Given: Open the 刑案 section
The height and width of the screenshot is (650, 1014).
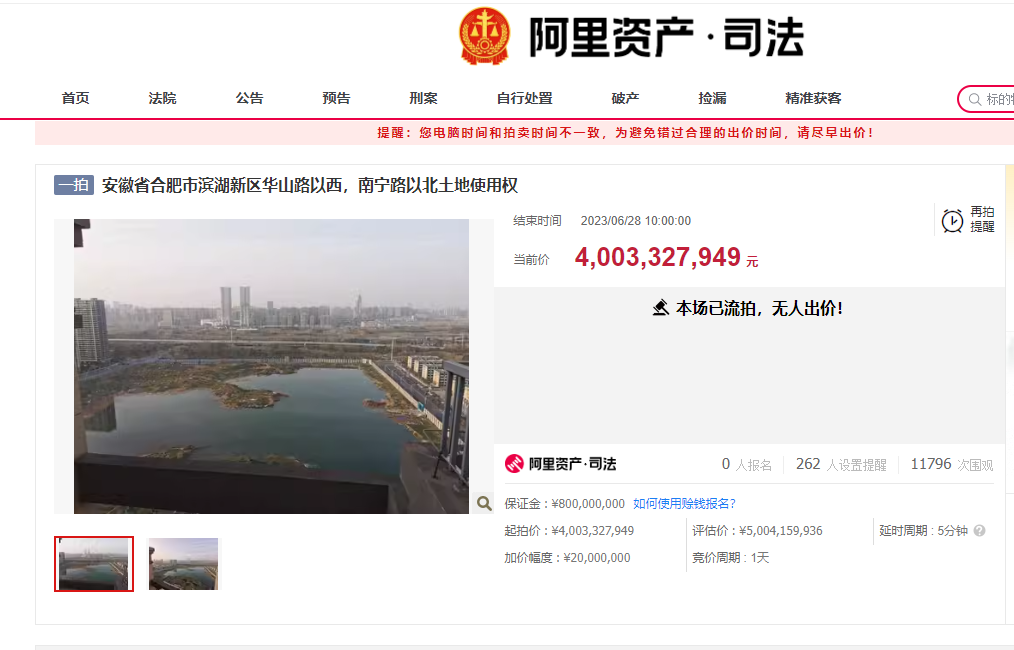Looking at the screenshot, I should click(423, 98).
